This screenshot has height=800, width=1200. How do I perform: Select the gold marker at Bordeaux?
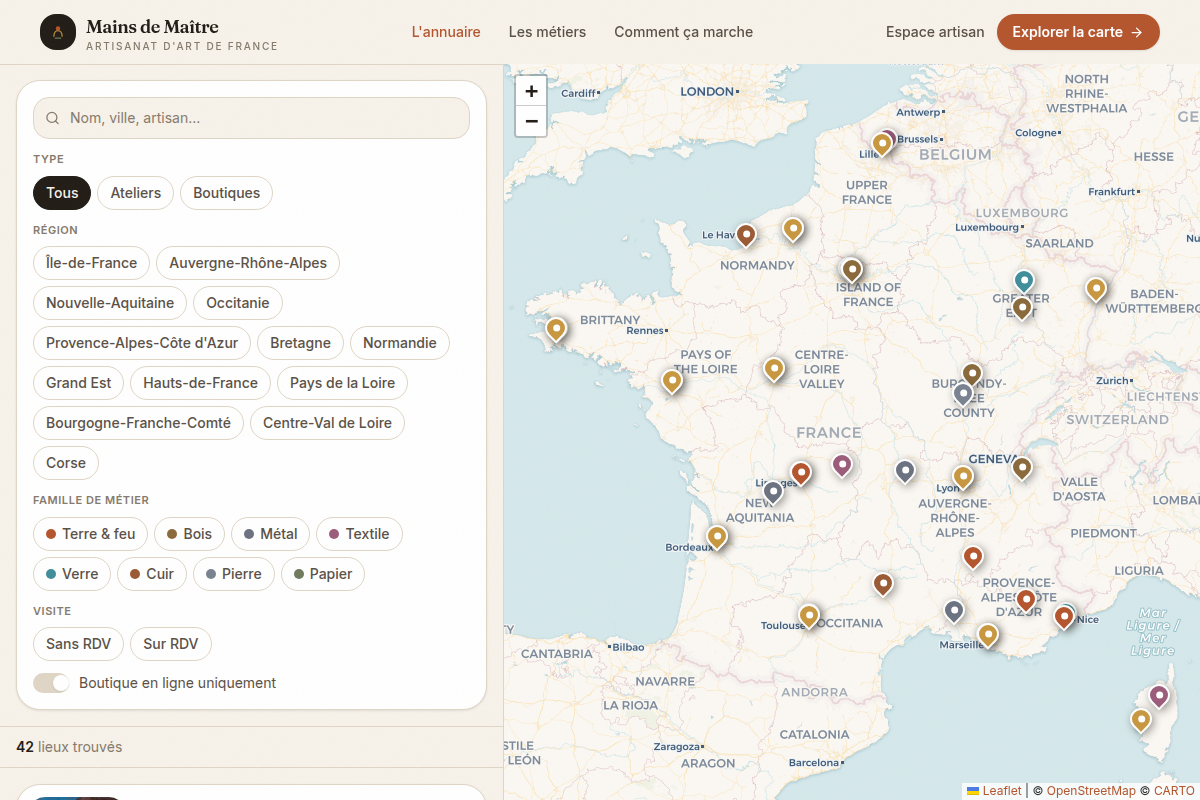point(717,538)
